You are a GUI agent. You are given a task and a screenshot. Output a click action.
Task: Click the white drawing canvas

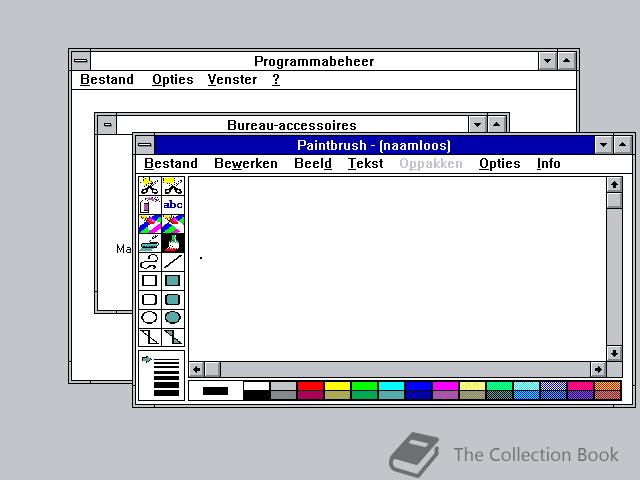click(397, 269)
